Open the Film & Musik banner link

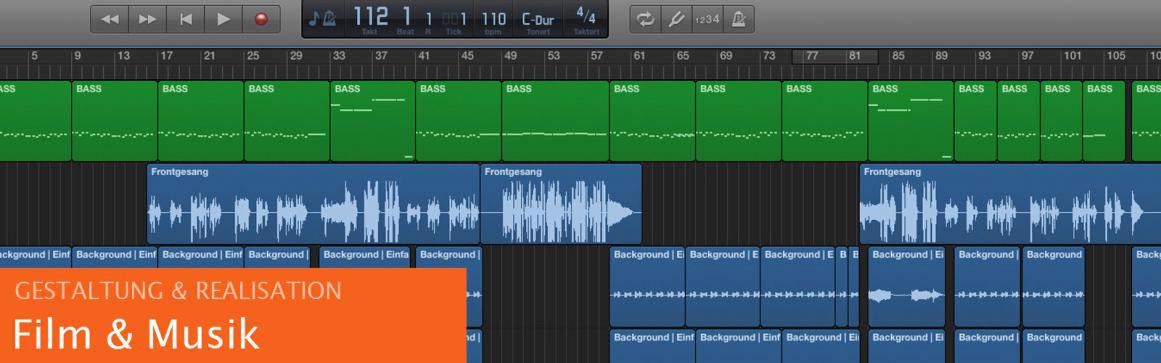point(135,334)
